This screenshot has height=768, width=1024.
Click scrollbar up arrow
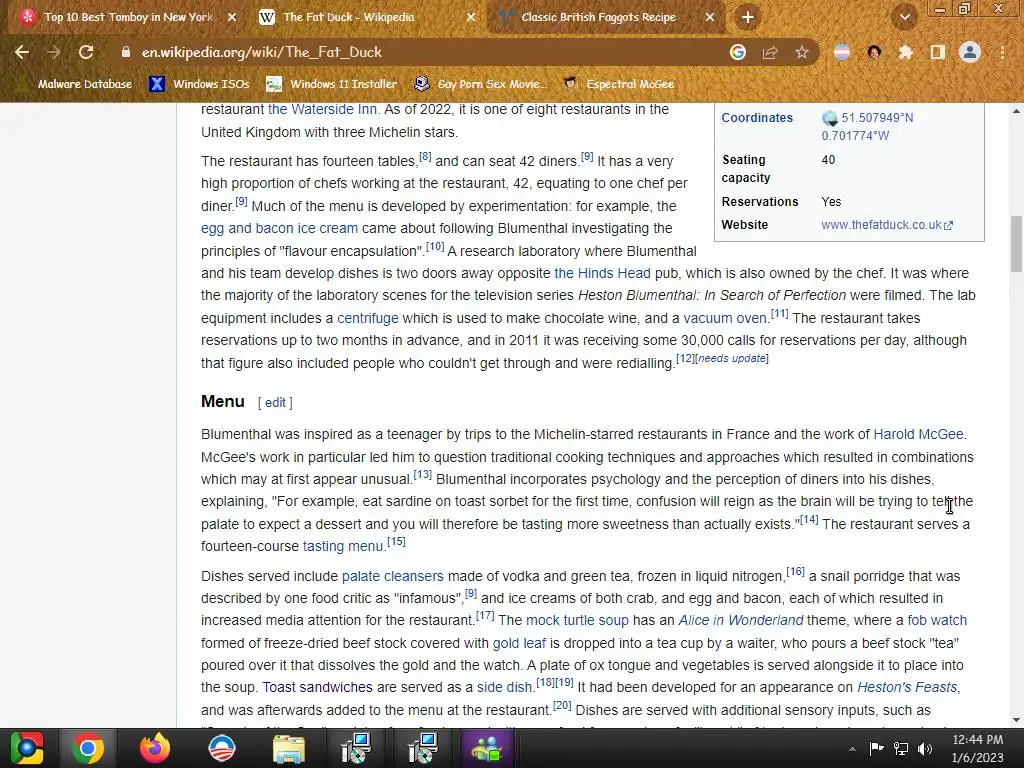(1016, 111)
